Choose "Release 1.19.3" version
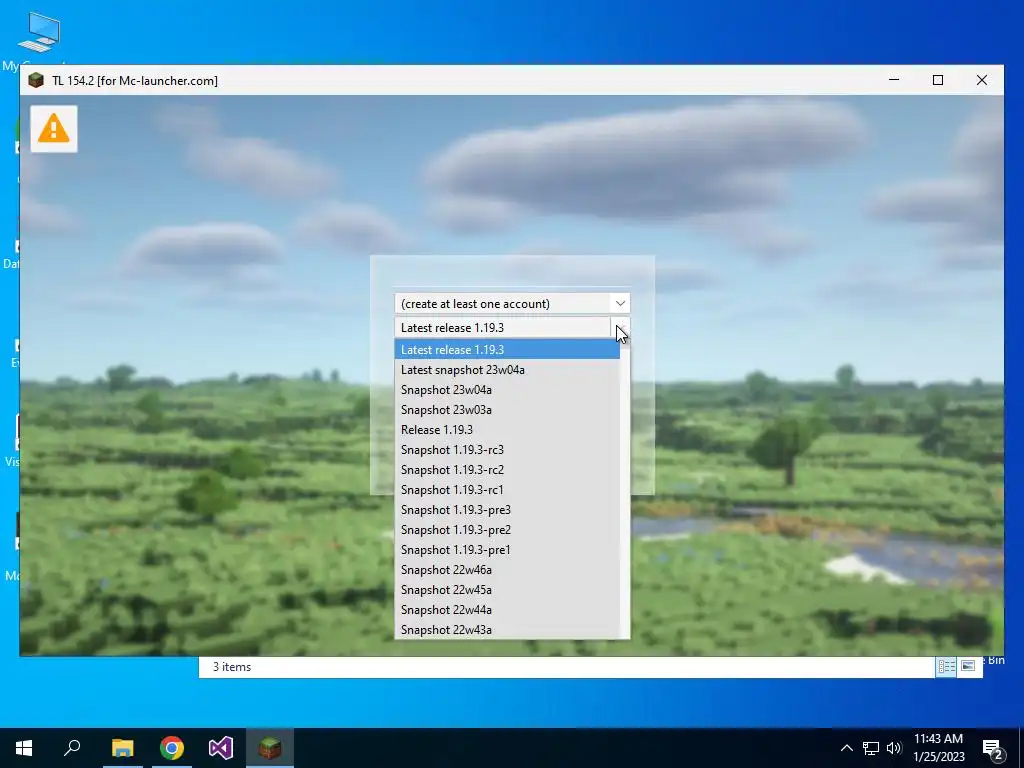 pyautogui.click(x=507, y=430)
